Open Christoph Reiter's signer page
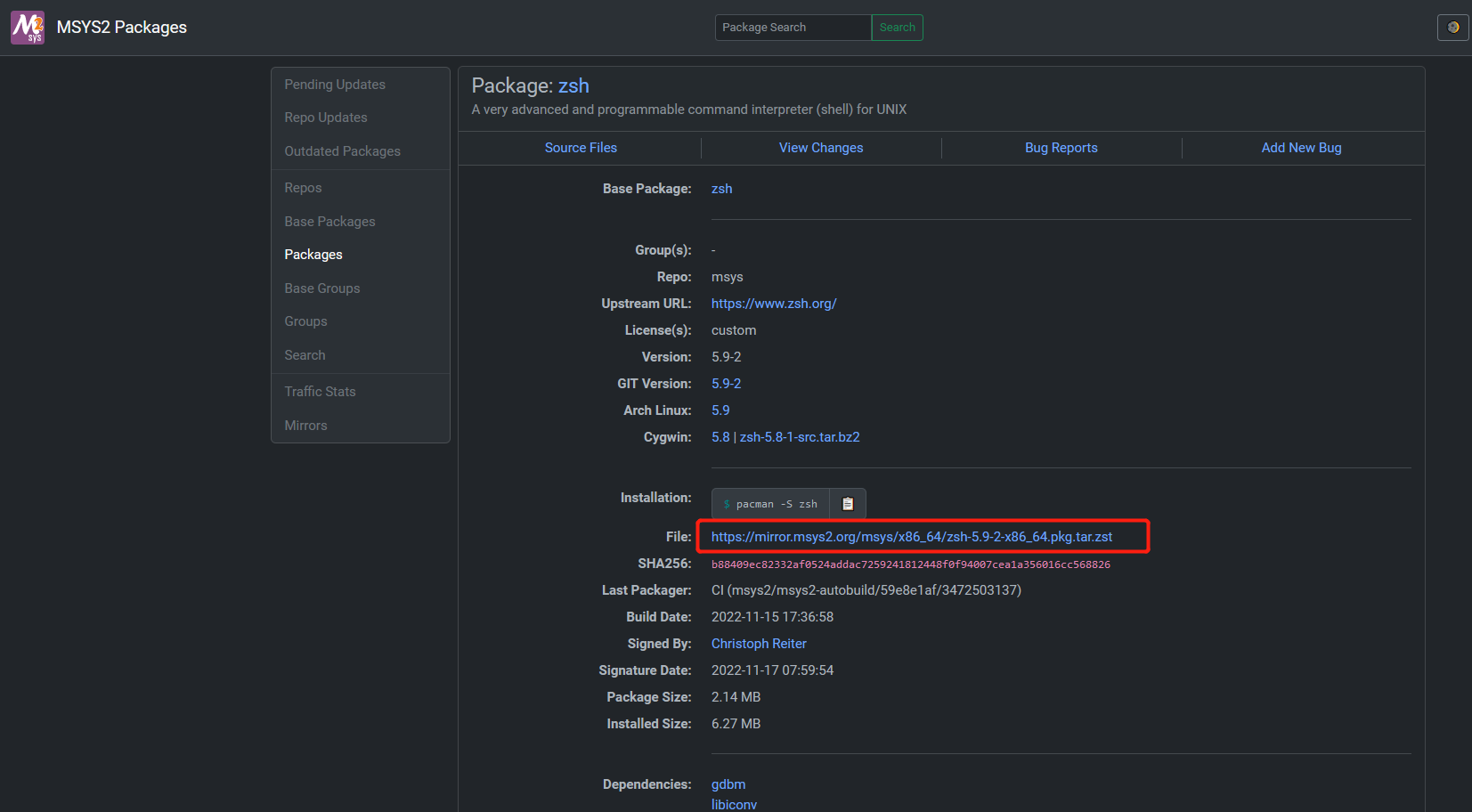 point(758,643)
